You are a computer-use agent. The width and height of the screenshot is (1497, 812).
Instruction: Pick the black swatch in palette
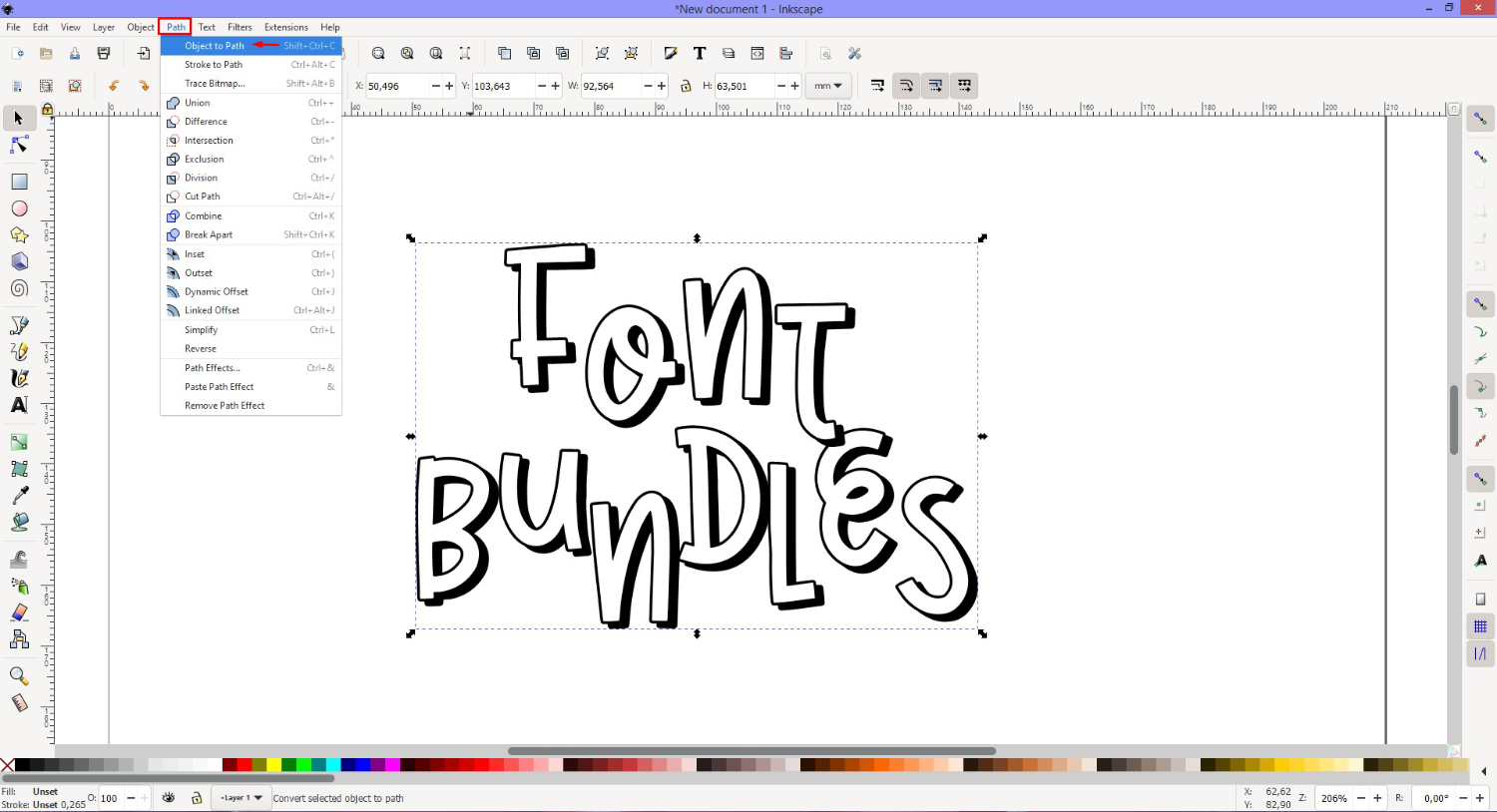(x=22, y=765)
